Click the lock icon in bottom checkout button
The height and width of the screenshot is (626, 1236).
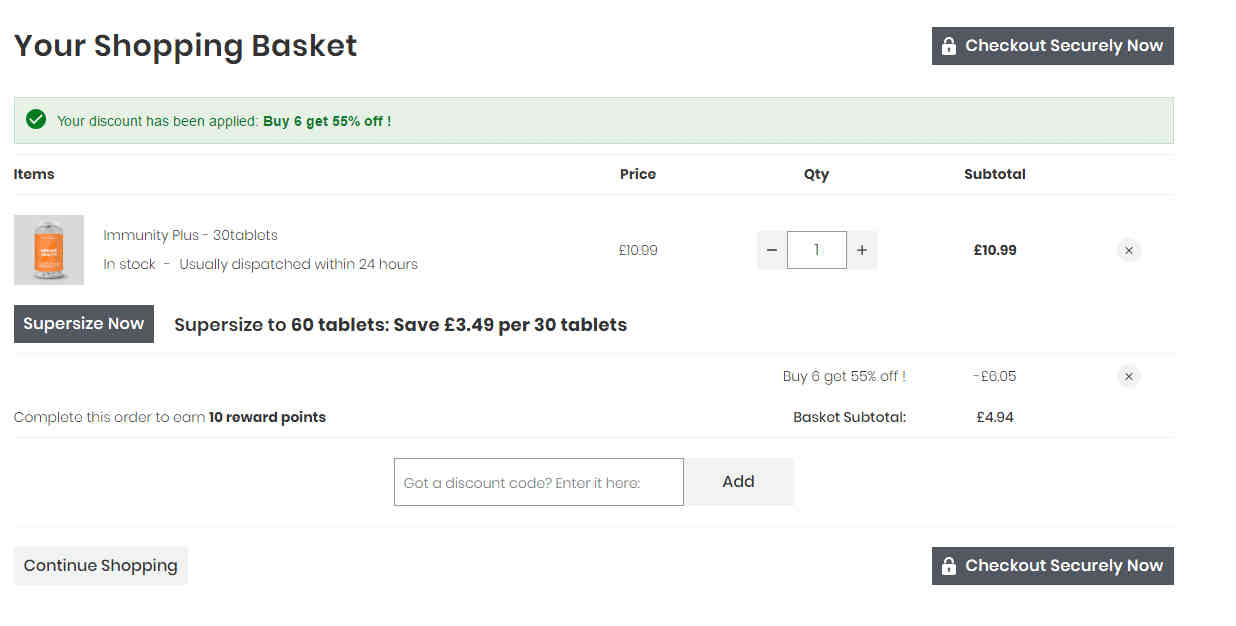click(949, 566)
